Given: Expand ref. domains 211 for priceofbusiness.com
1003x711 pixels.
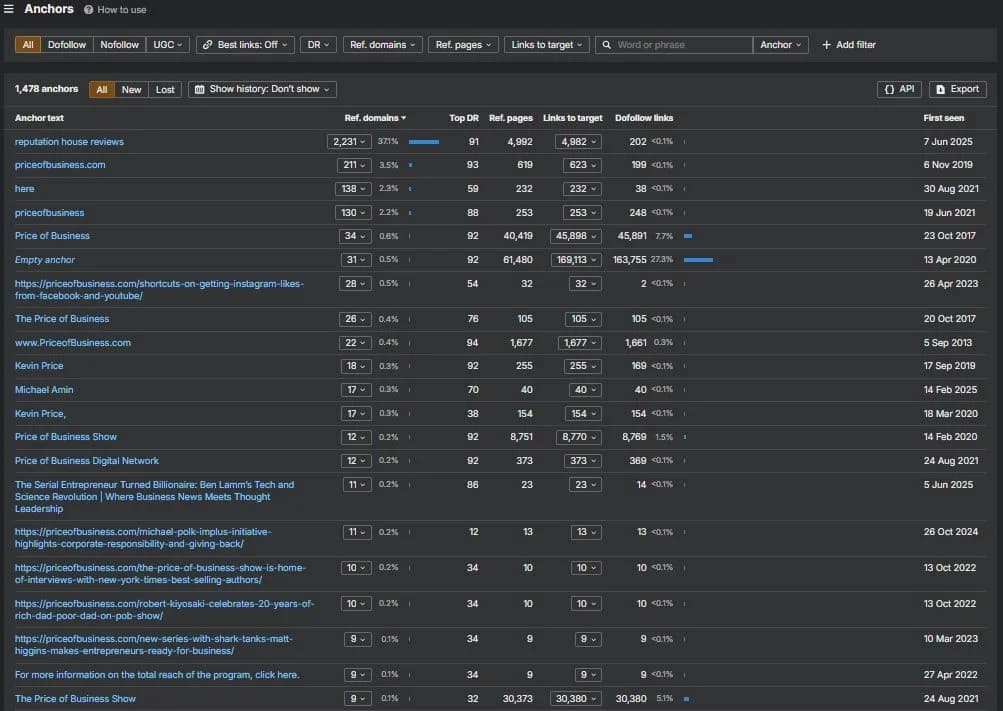Looking at the screenshot, I should [x=354, y=165].
